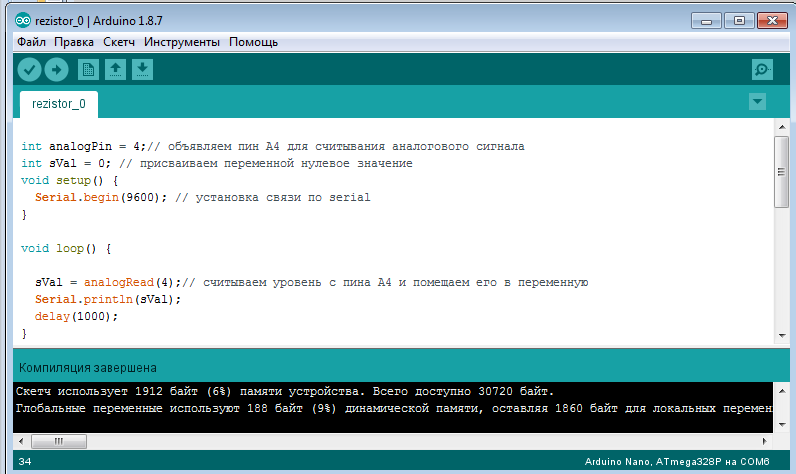Viewport: 796px width, 474px height.
Task: Click the 'void loop() {' line
Action: point(66,249)
